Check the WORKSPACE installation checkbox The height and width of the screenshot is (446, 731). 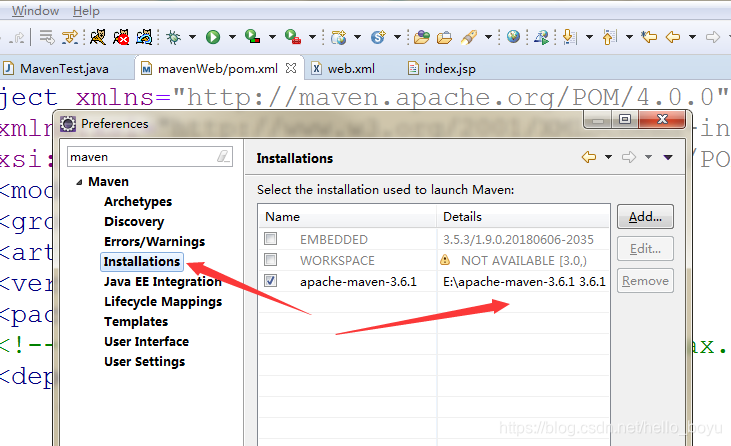(270, 259)
